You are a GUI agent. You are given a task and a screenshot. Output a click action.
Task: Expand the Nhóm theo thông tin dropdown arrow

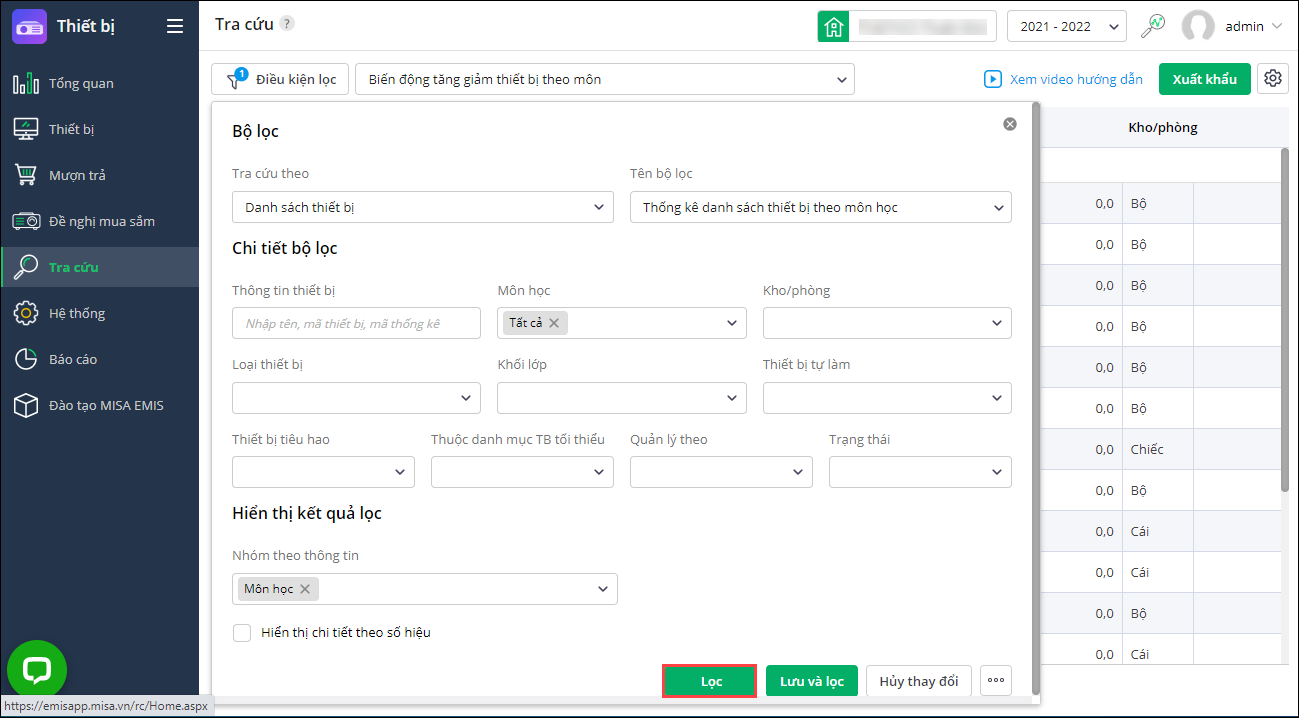pos(603,589)
